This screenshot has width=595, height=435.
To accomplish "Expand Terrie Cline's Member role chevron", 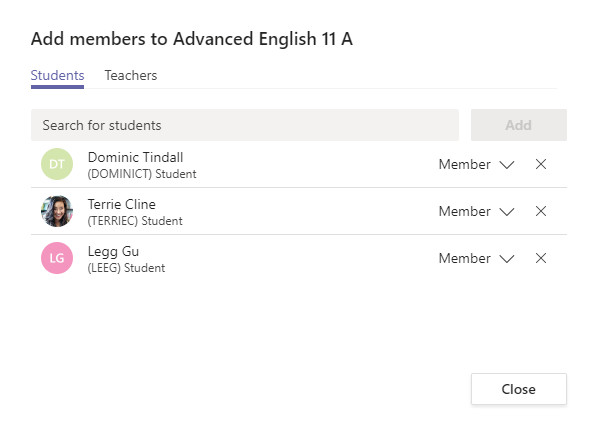I will click(x=507, y=212).
